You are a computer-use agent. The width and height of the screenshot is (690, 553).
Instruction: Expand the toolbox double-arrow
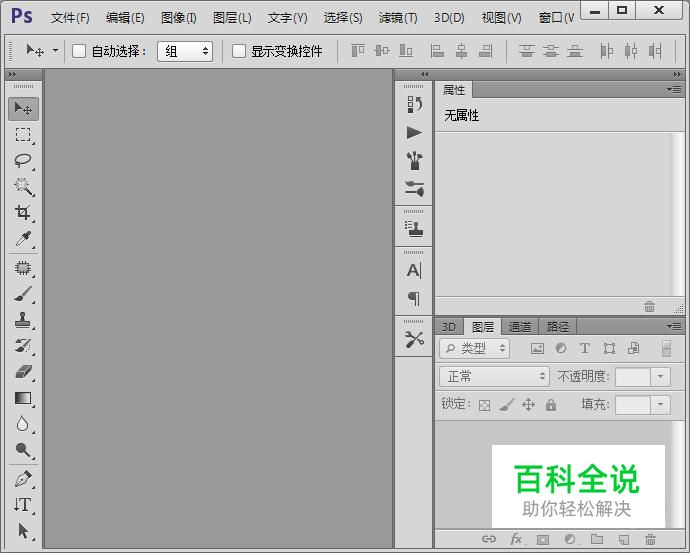pos(12,75)
